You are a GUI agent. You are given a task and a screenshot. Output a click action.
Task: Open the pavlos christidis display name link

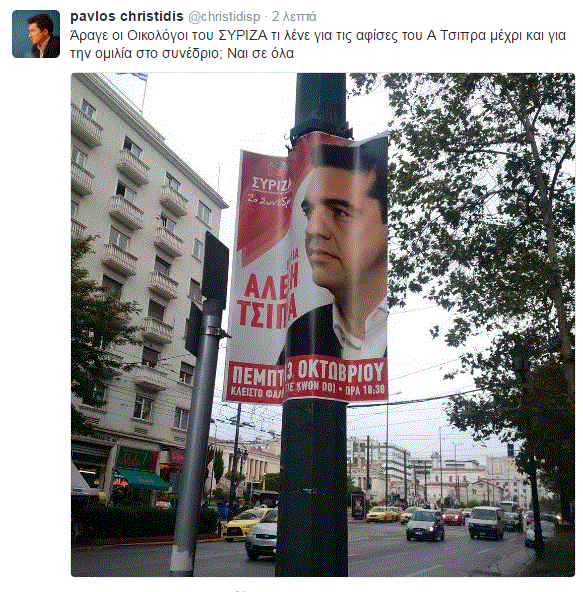pos(127,16)
